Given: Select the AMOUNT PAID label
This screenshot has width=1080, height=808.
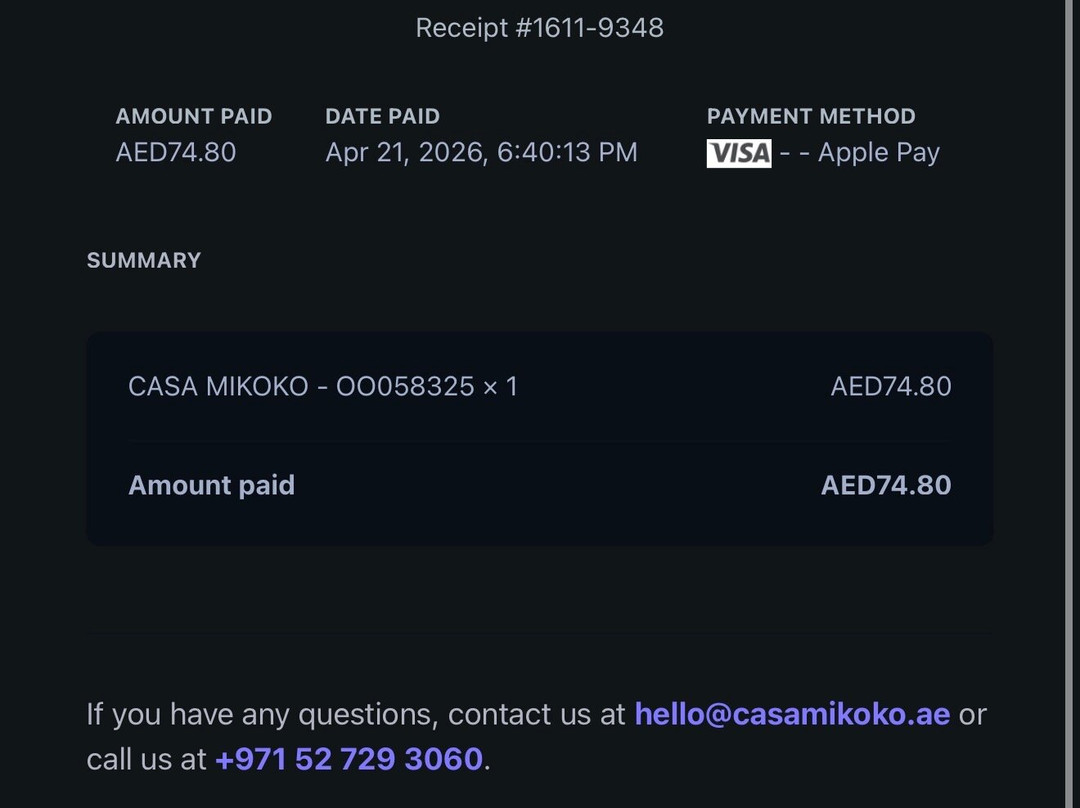Looking at the screenshot, I should [x=194, y=116].
